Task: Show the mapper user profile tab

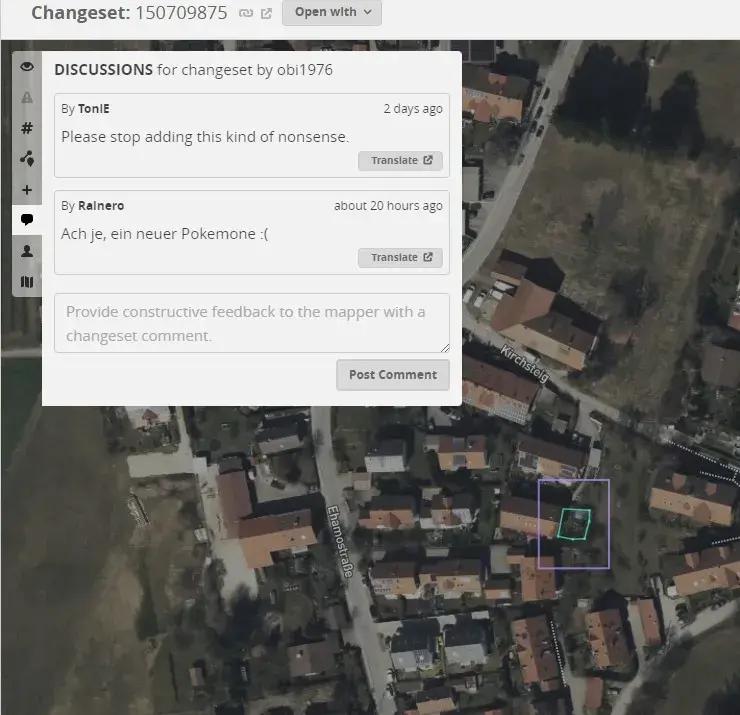Action: (x=27, y=252)
